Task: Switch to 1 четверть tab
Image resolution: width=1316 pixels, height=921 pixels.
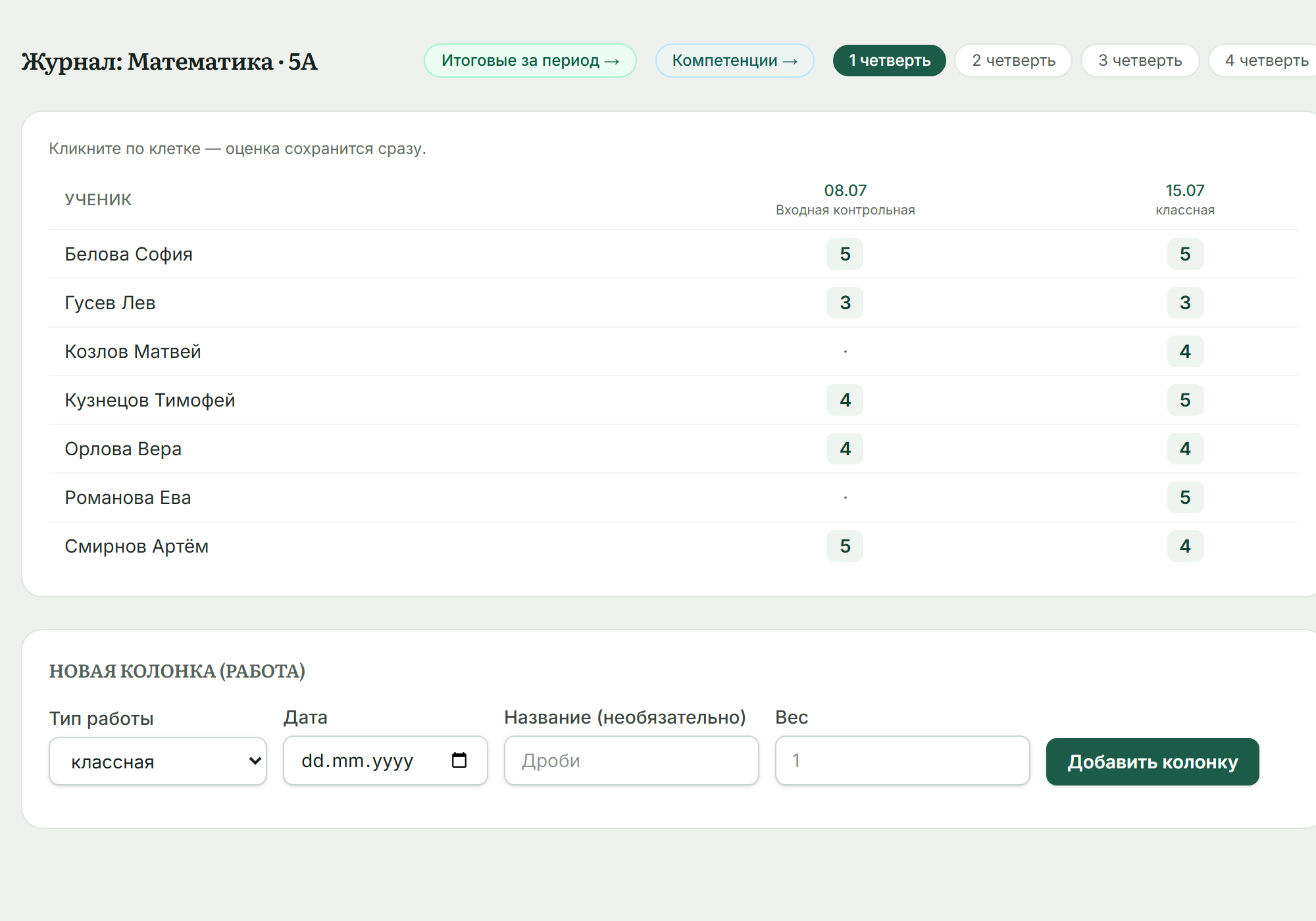Action: click(889, 61)
